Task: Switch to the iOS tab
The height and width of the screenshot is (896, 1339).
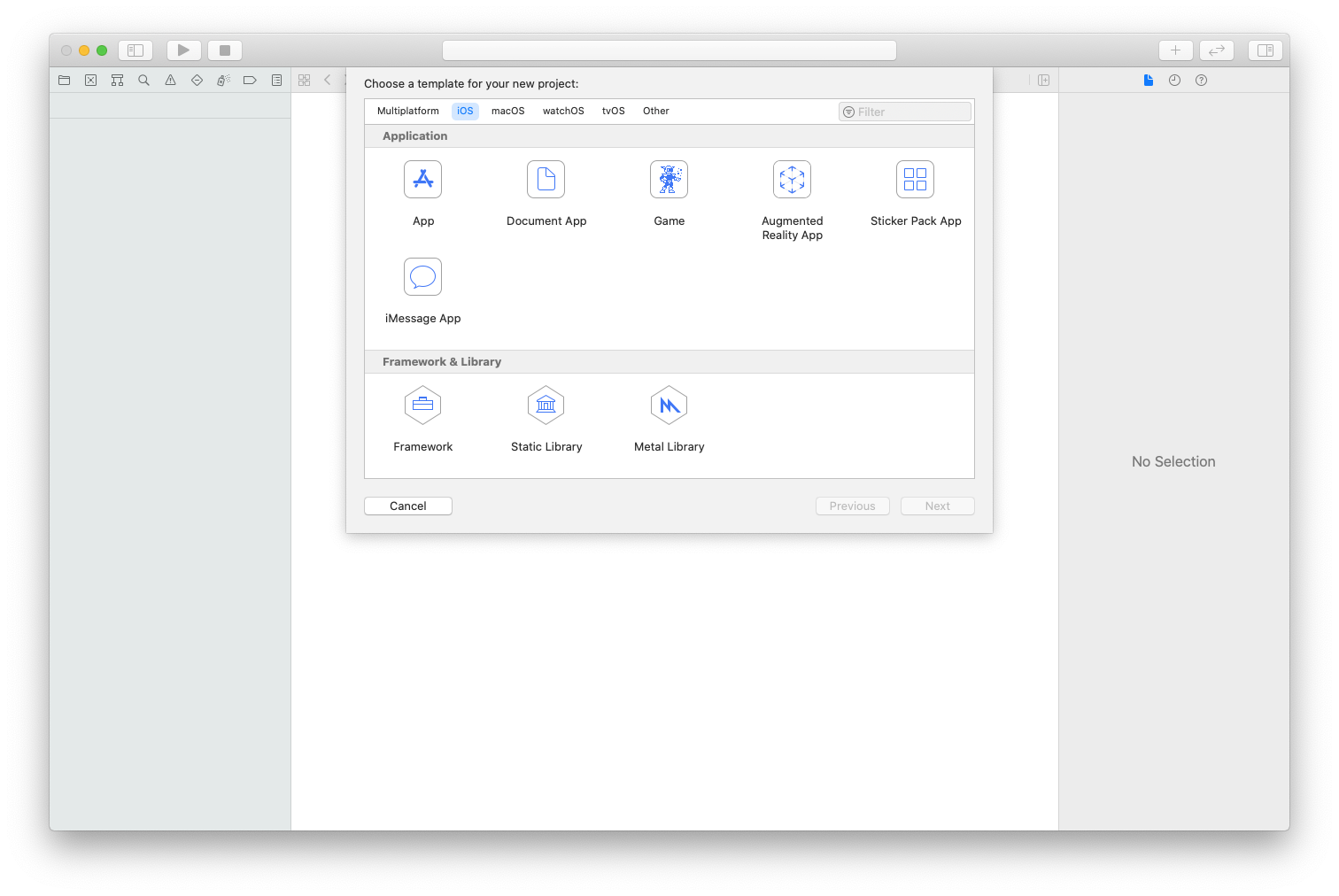Action: click(466, 111)
